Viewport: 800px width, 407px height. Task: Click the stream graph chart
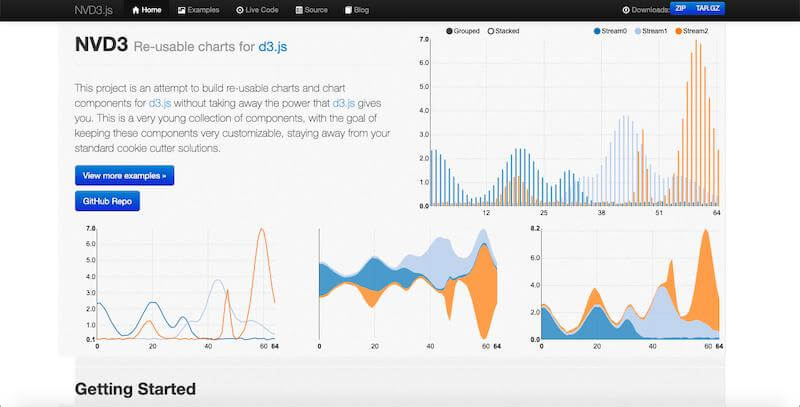408,284
